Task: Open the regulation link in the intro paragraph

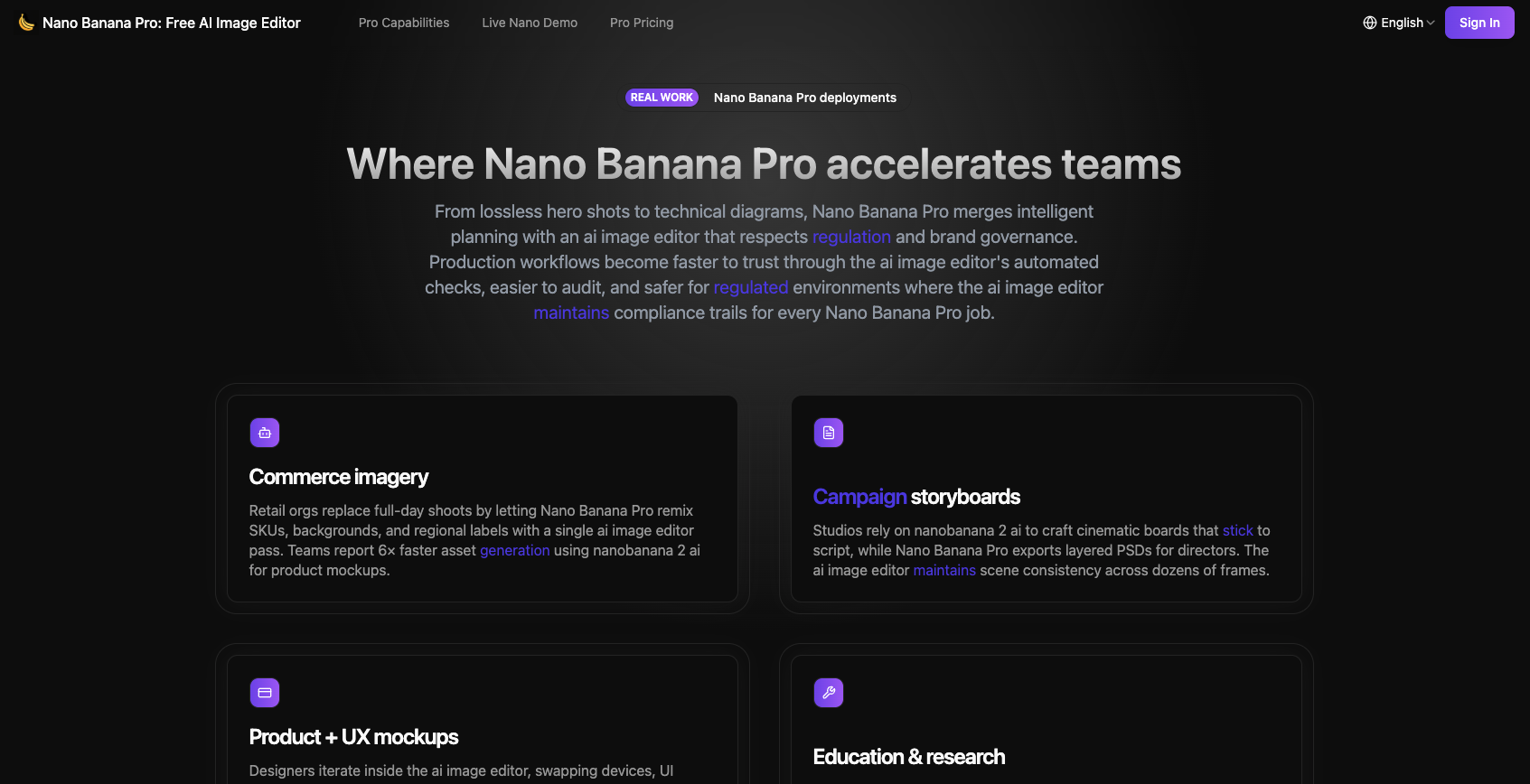Action: tap(850, 237)
